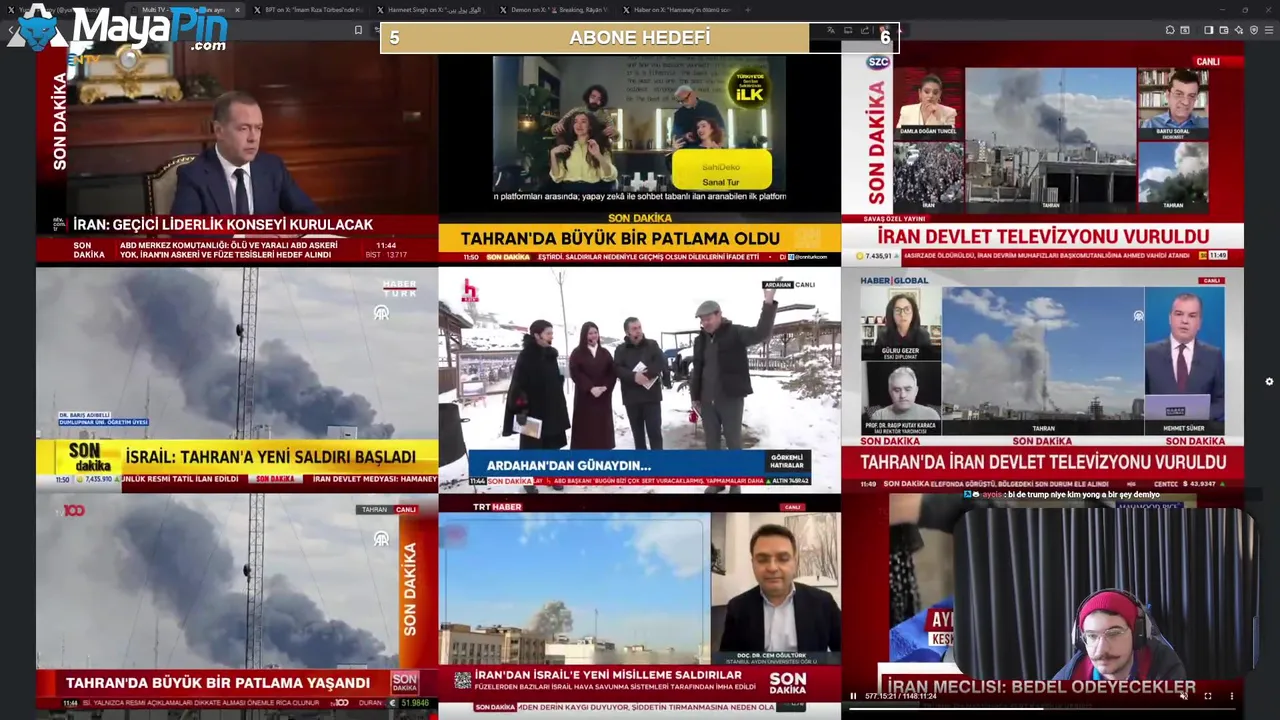Viewport: 1280px width, 720px height.
Task: Click the 'ABONE HEDEFİ' subscriber goal banner
Action: pyautogui.click(x=640, y=38)
